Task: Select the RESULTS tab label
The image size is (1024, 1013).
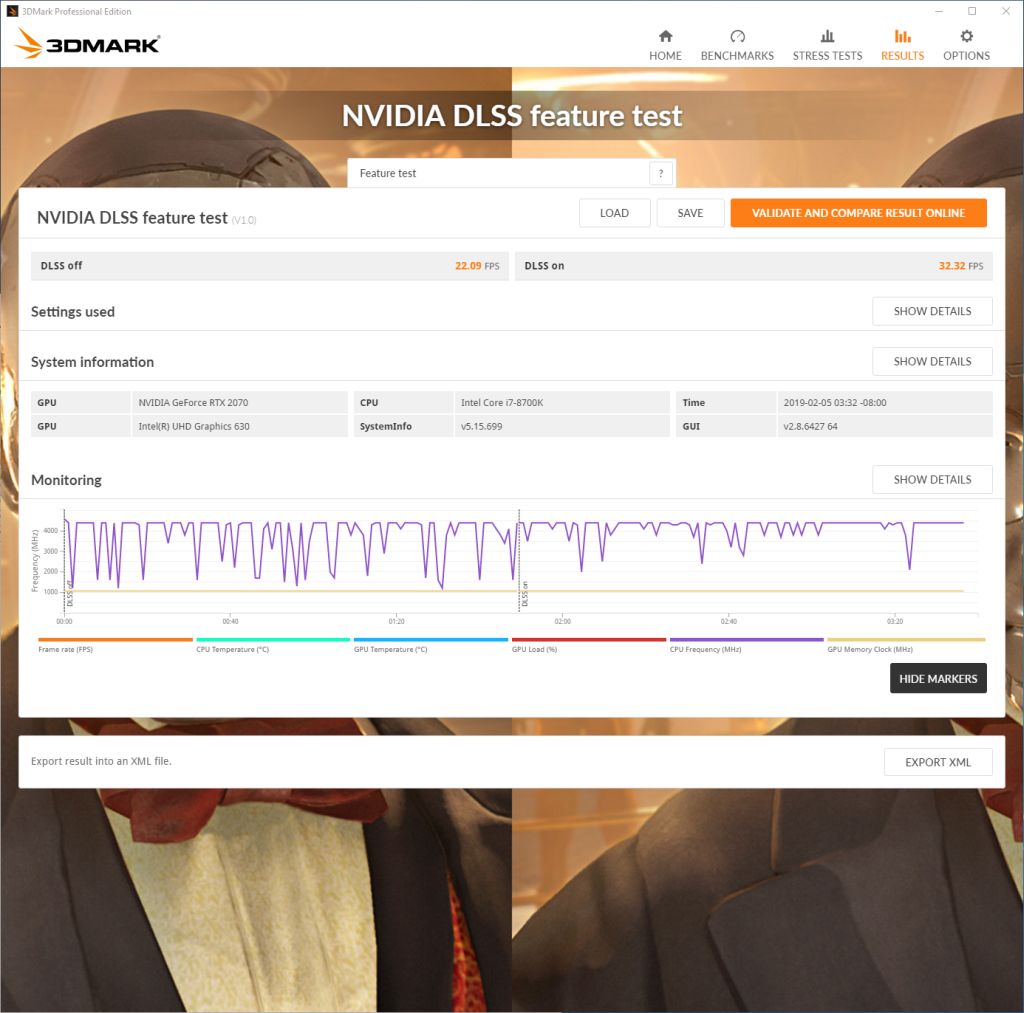Action: point(903,56)
